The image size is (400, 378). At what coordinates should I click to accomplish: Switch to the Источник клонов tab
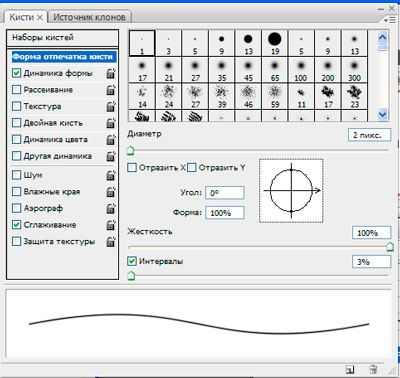[89, 17]
